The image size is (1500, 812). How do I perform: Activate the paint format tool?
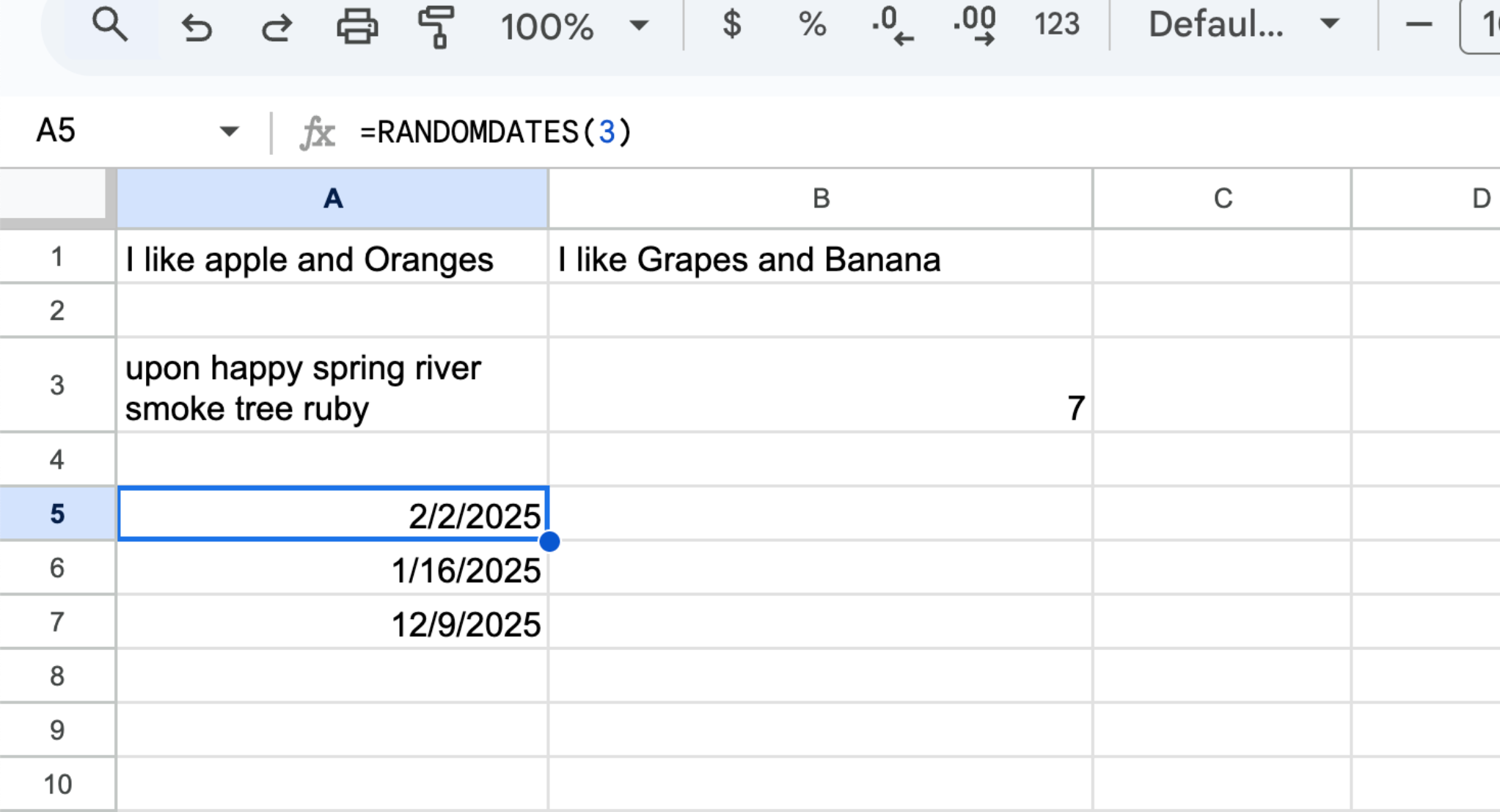pos(436,27)
